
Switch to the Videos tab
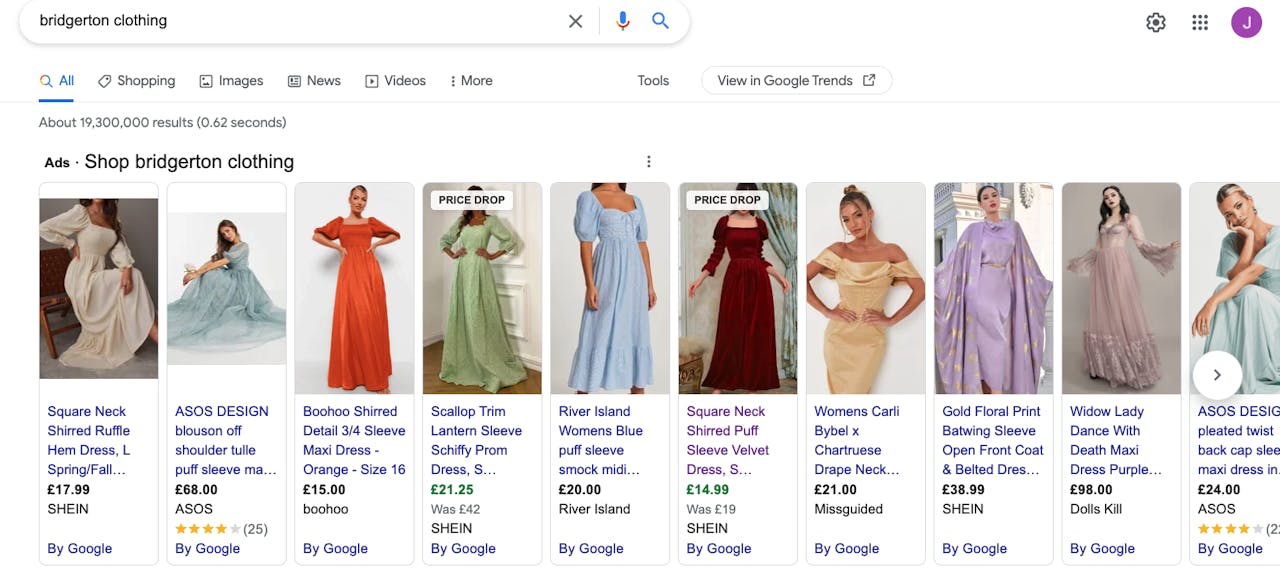coord(395,81)
